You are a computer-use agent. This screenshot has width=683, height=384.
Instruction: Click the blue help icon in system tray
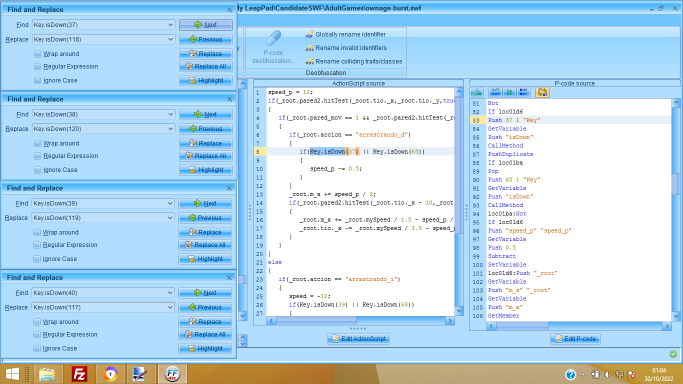coord(571,374)
